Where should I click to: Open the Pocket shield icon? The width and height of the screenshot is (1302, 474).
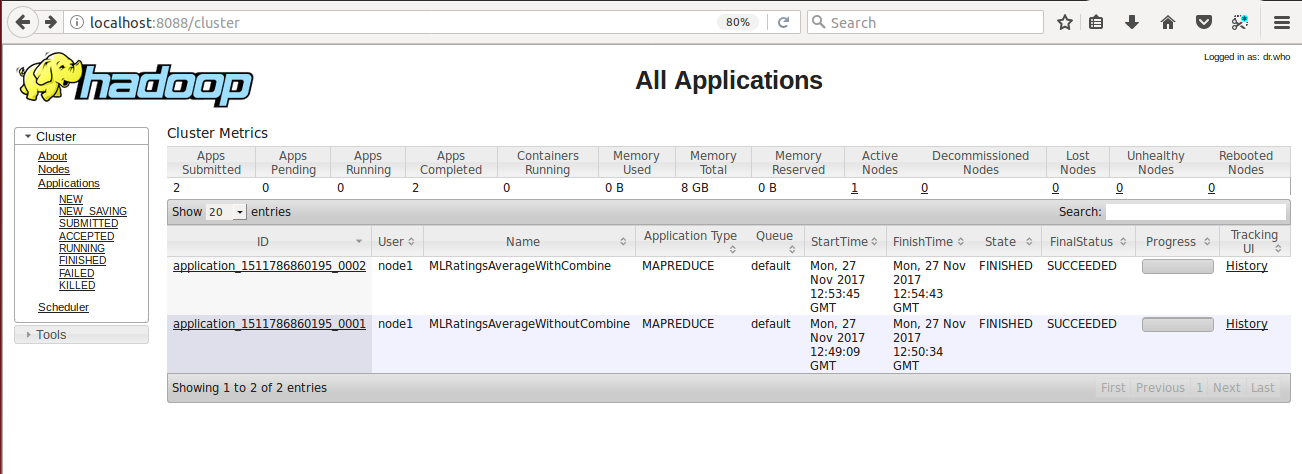(x=1205, y=22)
